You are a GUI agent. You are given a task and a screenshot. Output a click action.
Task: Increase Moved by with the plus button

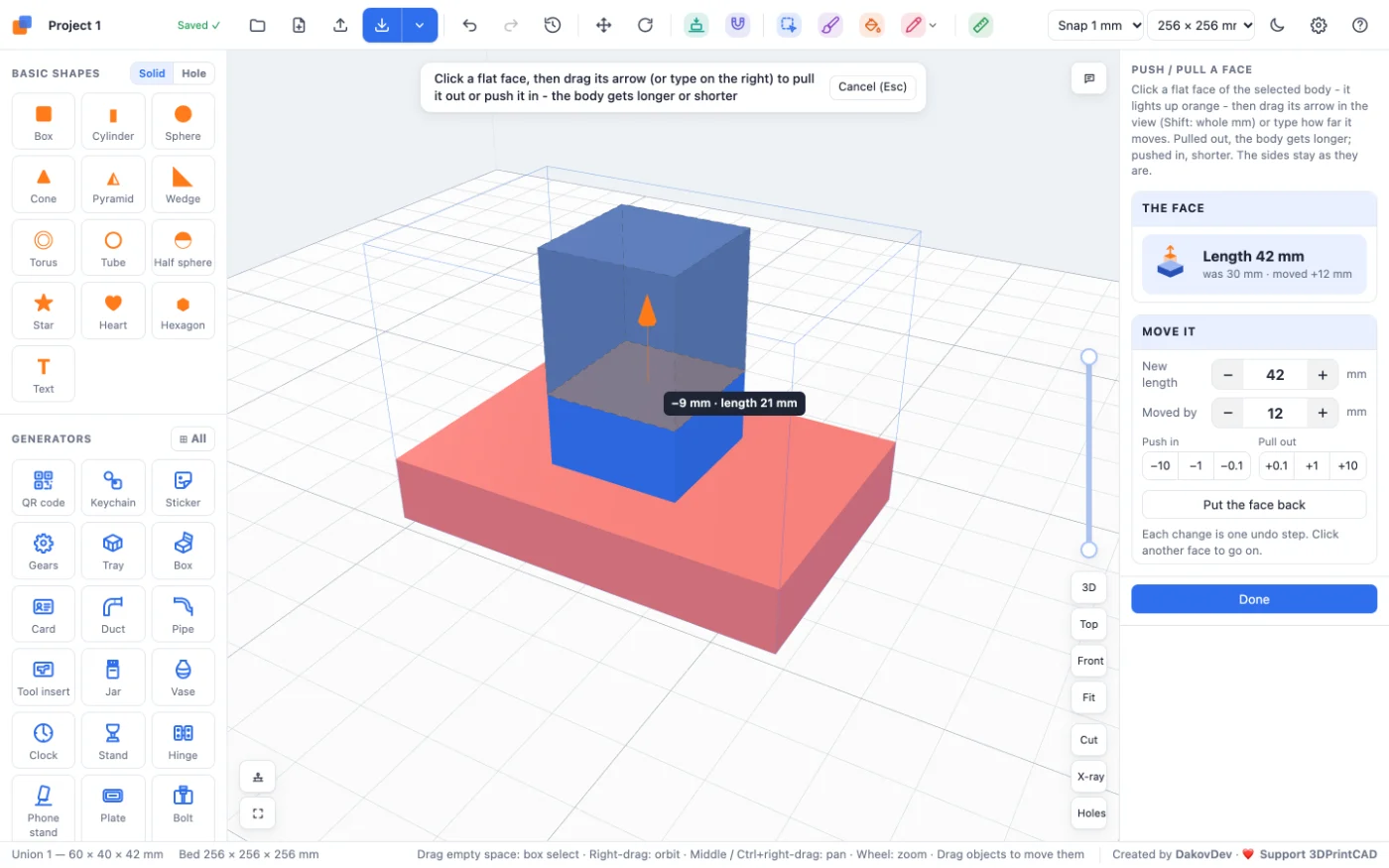click(1323, 413)
